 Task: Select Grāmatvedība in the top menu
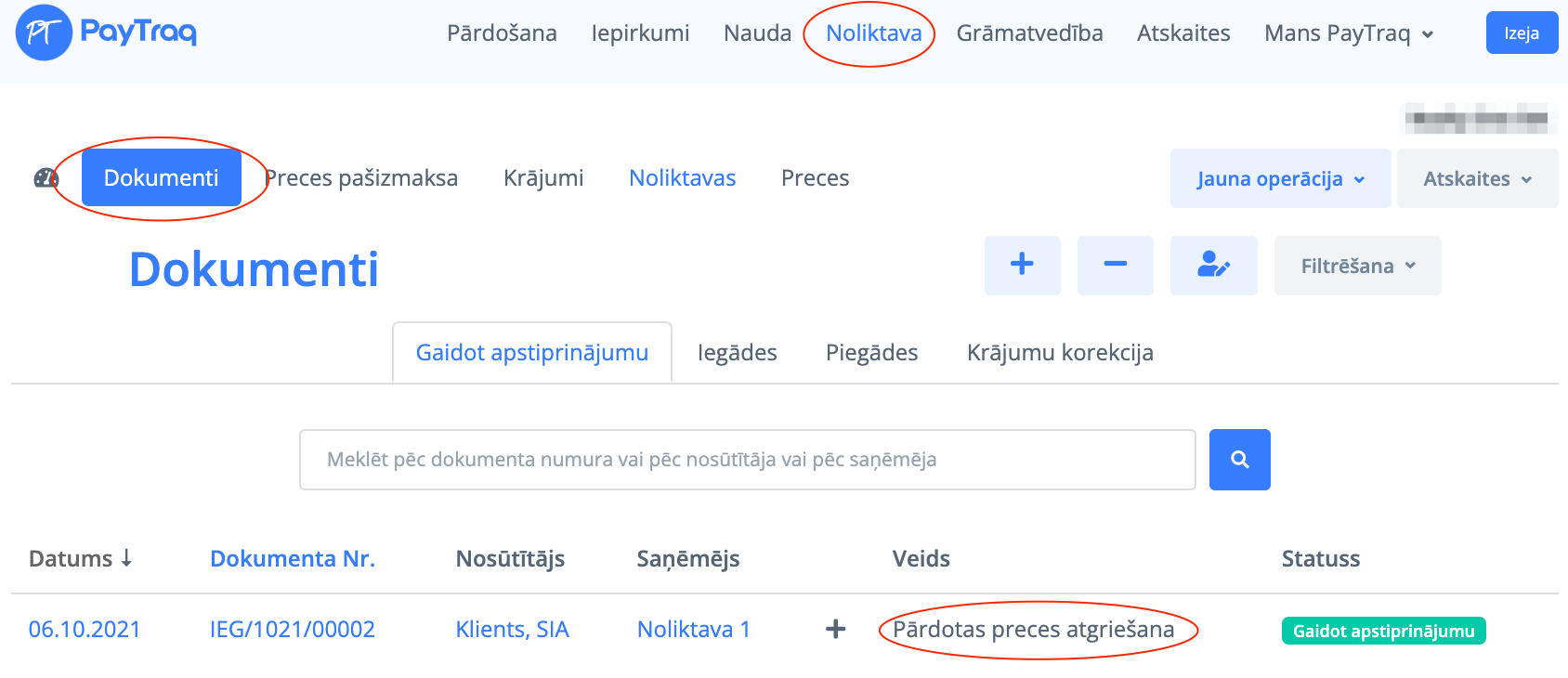pyautogui.click(x=1029, y=33)
